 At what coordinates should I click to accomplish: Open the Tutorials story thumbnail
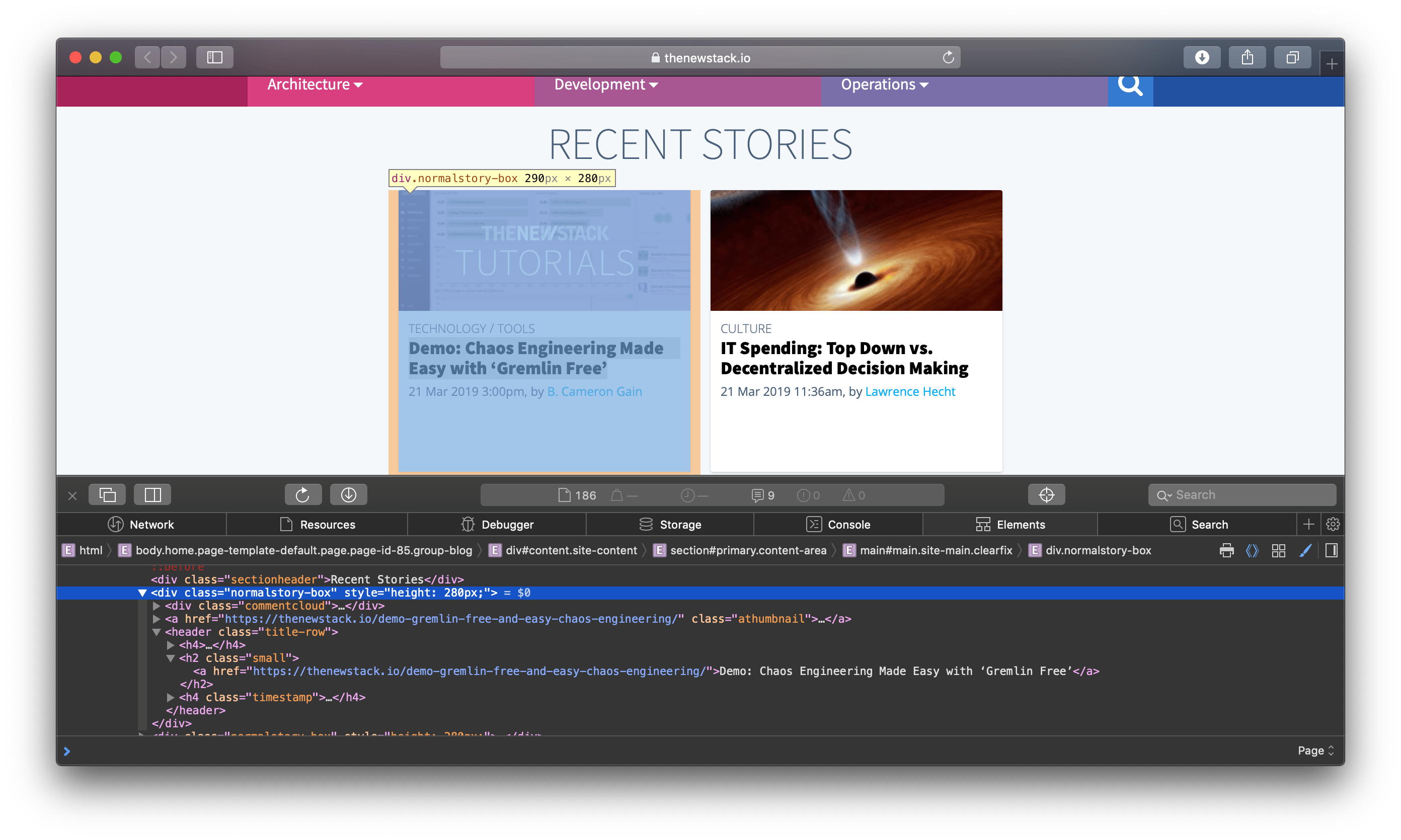(x=544, y=250)
